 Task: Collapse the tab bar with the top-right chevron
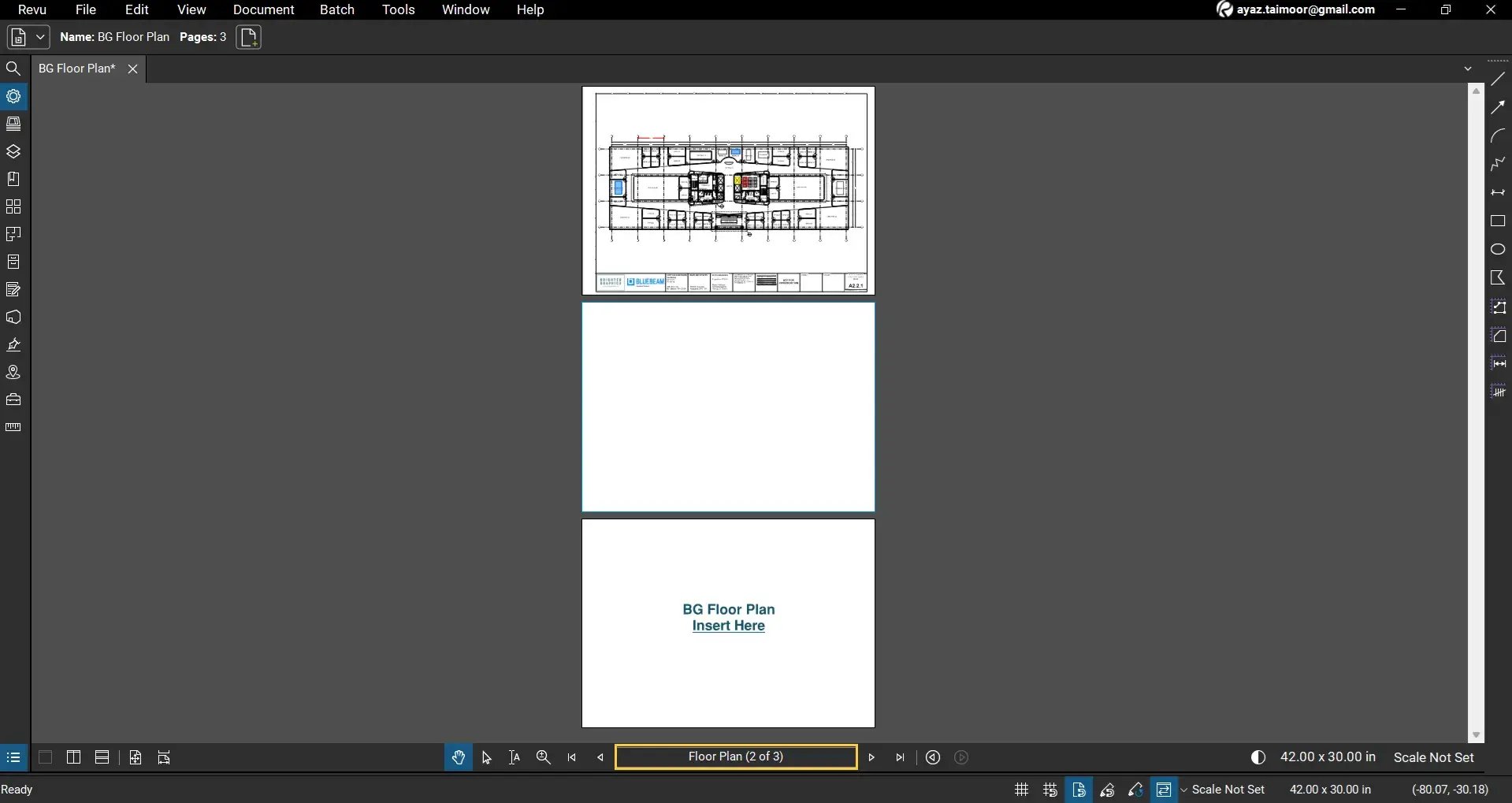tap(1469, 68)
